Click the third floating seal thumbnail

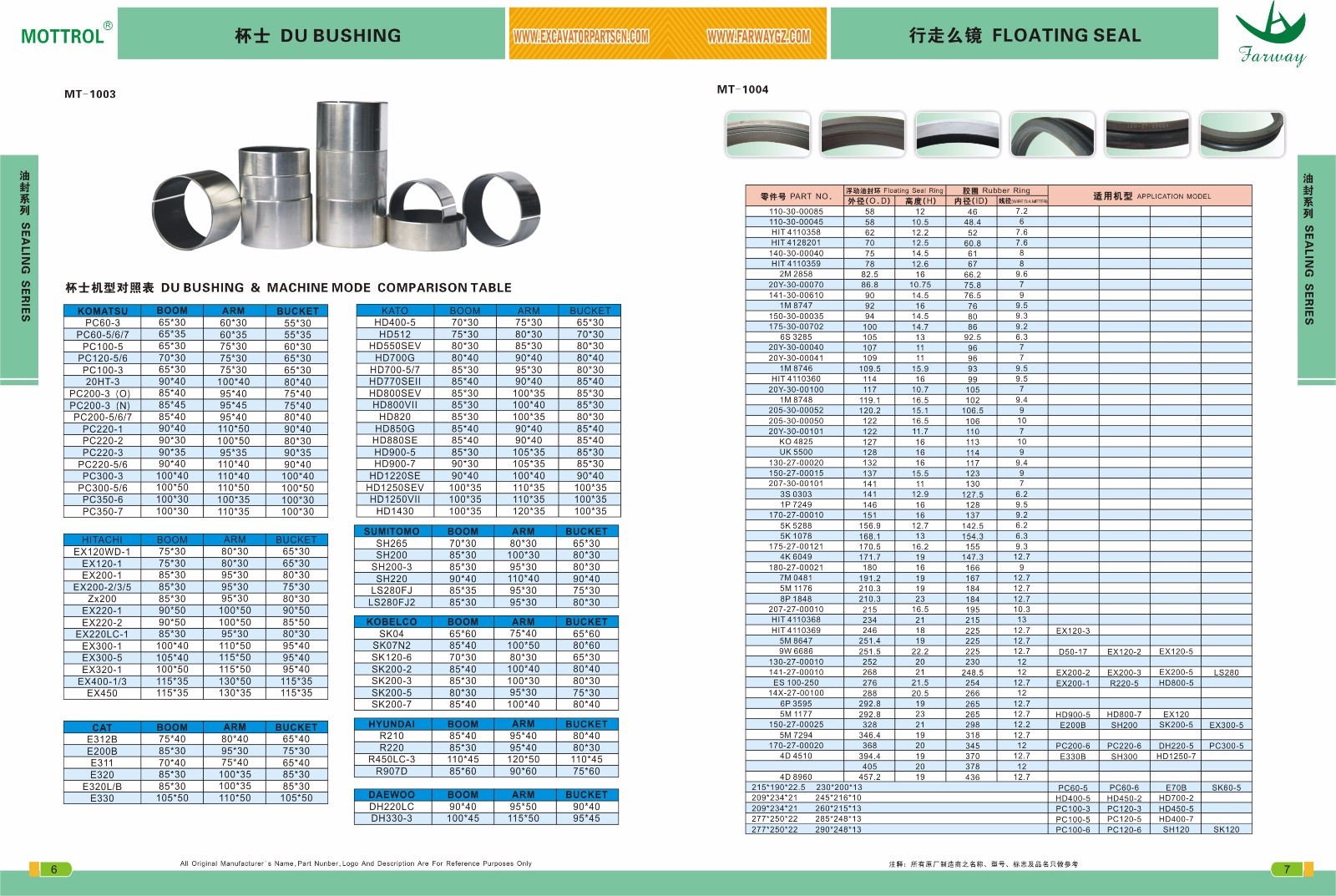pyautogui.click(x=958, y=134)
